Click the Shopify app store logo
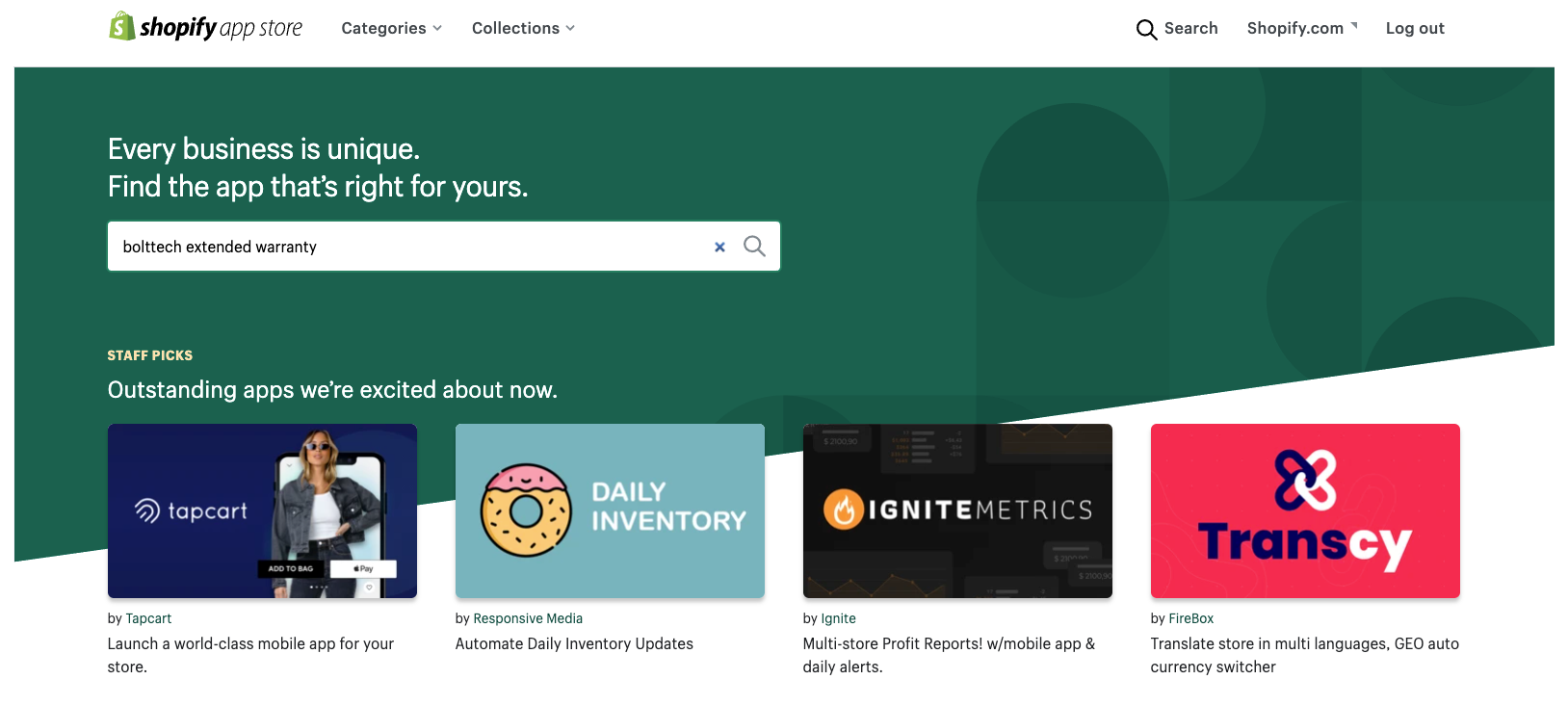 pos(205,27)
